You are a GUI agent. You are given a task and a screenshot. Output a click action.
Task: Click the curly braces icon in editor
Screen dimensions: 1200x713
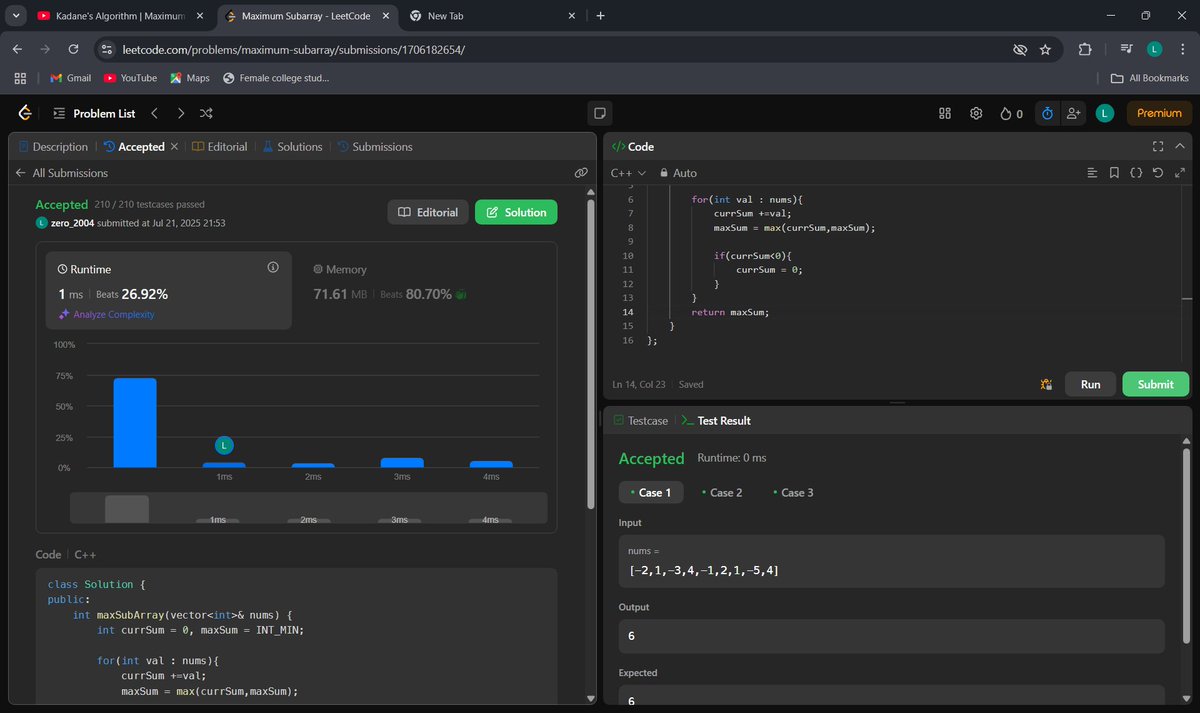click(1136, 173)
